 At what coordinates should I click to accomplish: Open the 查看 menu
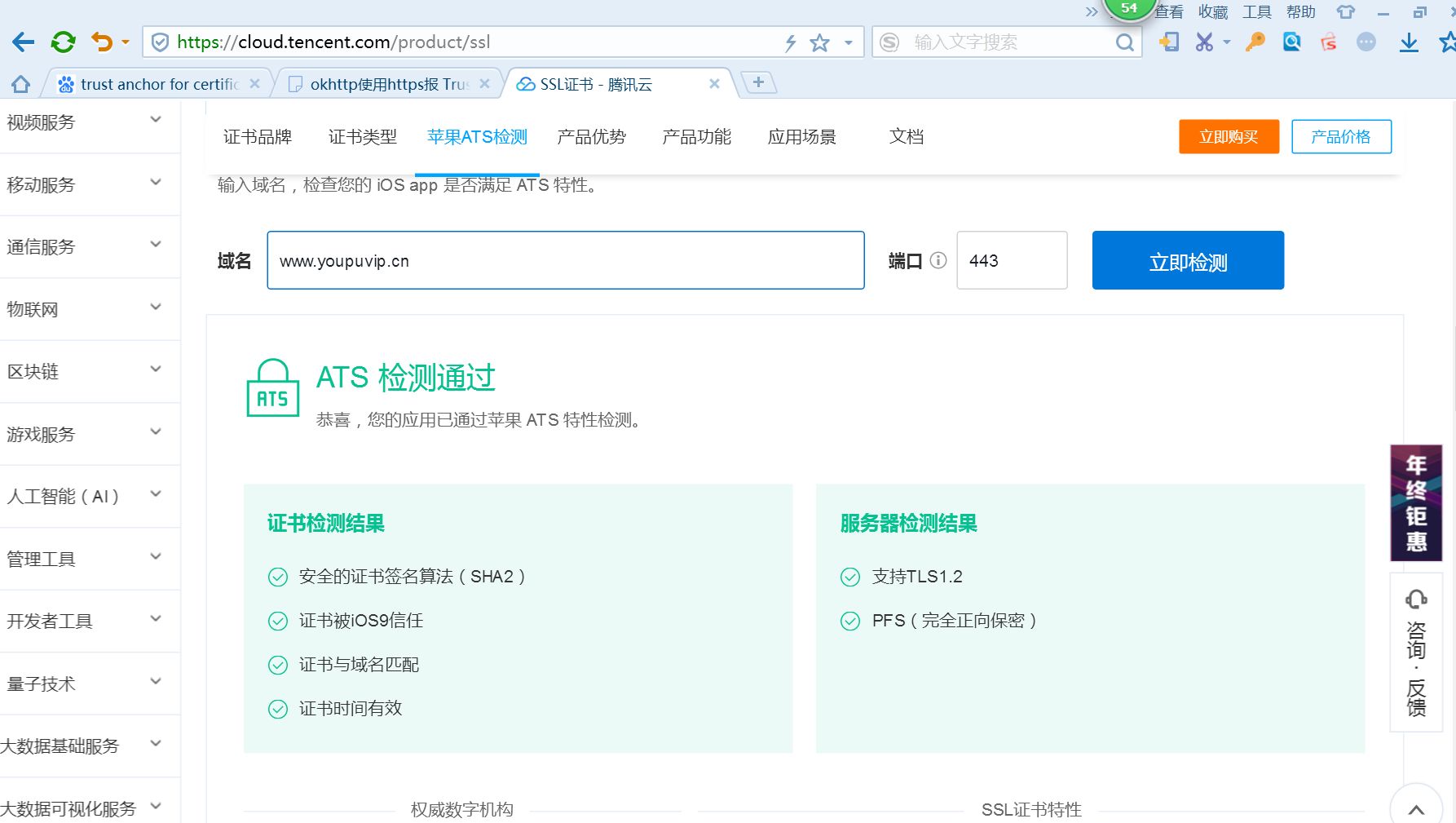click(1168, 12)
